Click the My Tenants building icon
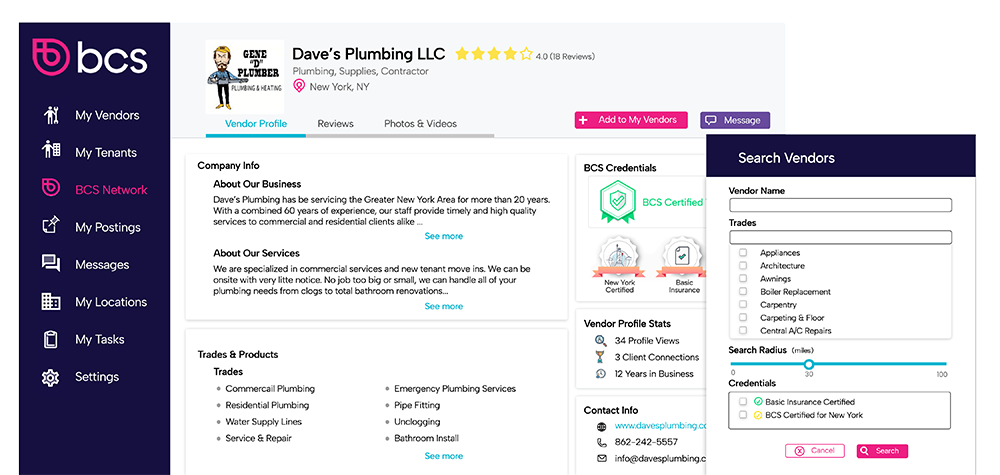The width and height of the screenshot is (1000, 475). [51, 151]
